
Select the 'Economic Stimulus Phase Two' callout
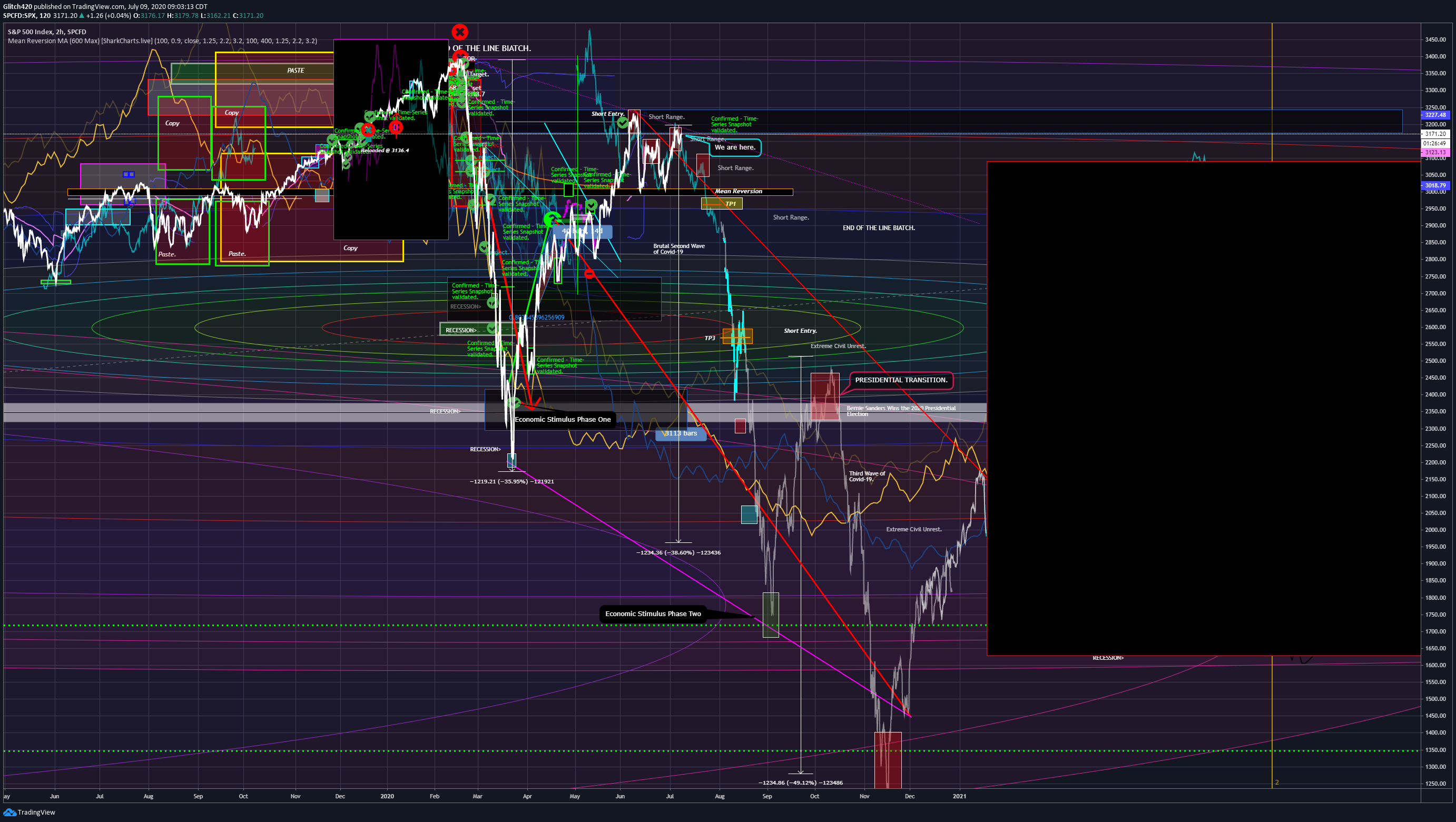[x=653, y=614]
